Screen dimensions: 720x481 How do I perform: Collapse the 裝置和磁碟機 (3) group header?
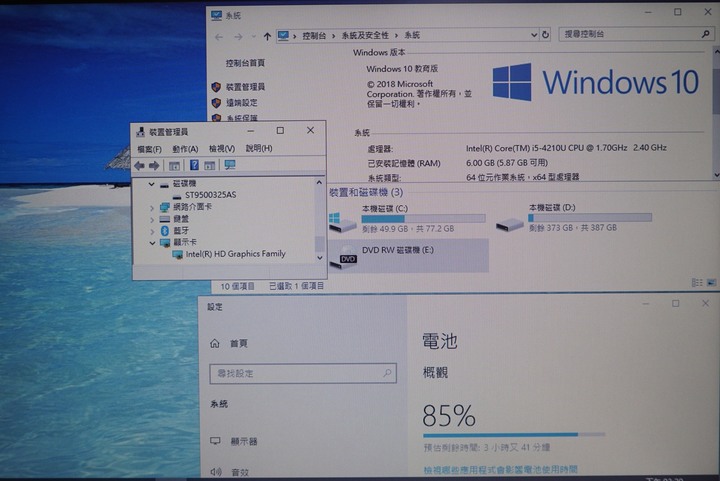[366, 192]
